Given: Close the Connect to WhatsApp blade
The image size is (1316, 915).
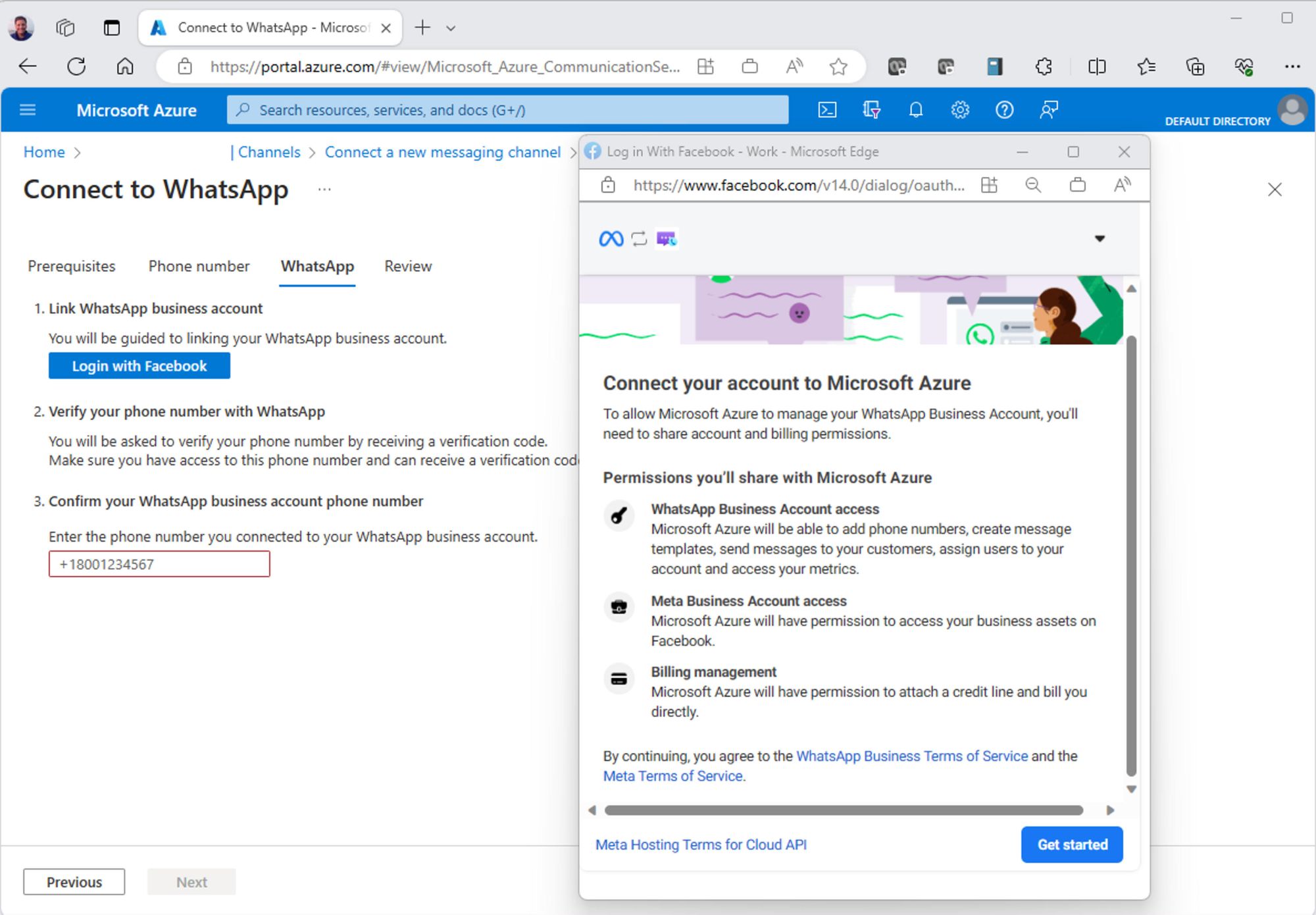Looking at the screenshot, I should [x=1275, y=190].
